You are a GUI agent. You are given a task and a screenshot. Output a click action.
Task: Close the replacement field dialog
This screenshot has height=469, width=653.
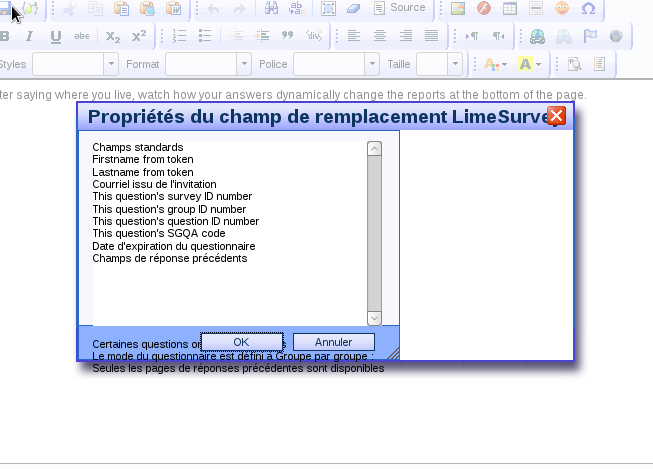tap(556, 115)
